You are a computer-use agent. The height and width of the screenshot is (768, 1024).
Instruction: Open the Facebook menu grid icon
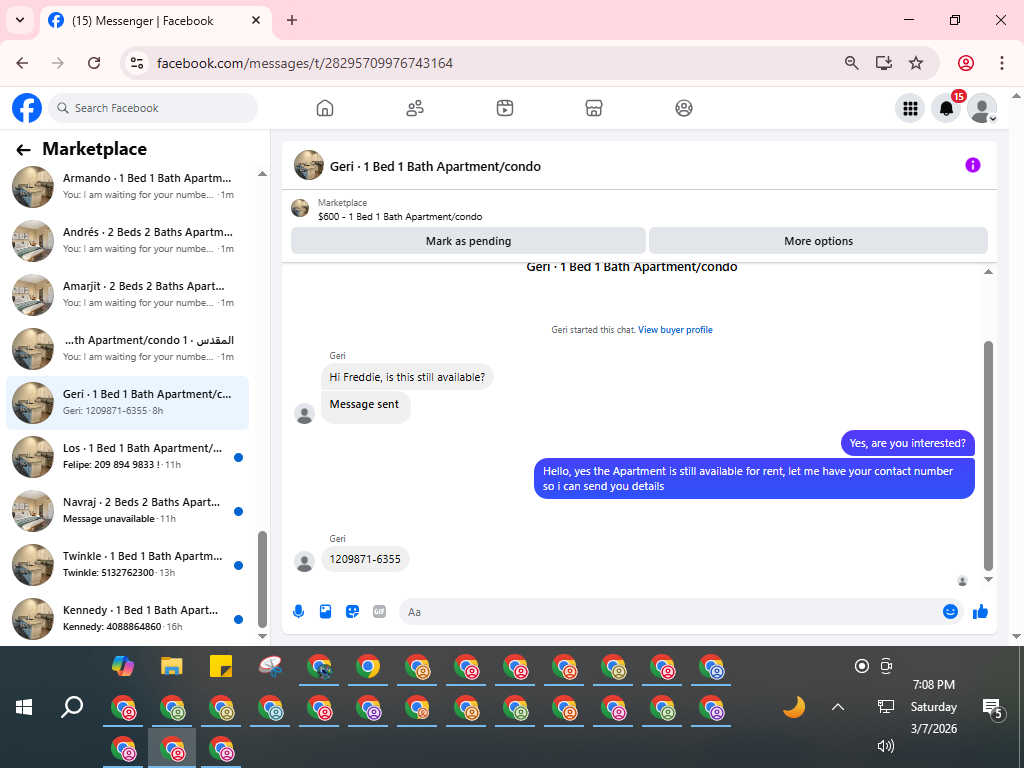(x=910, y=108)
